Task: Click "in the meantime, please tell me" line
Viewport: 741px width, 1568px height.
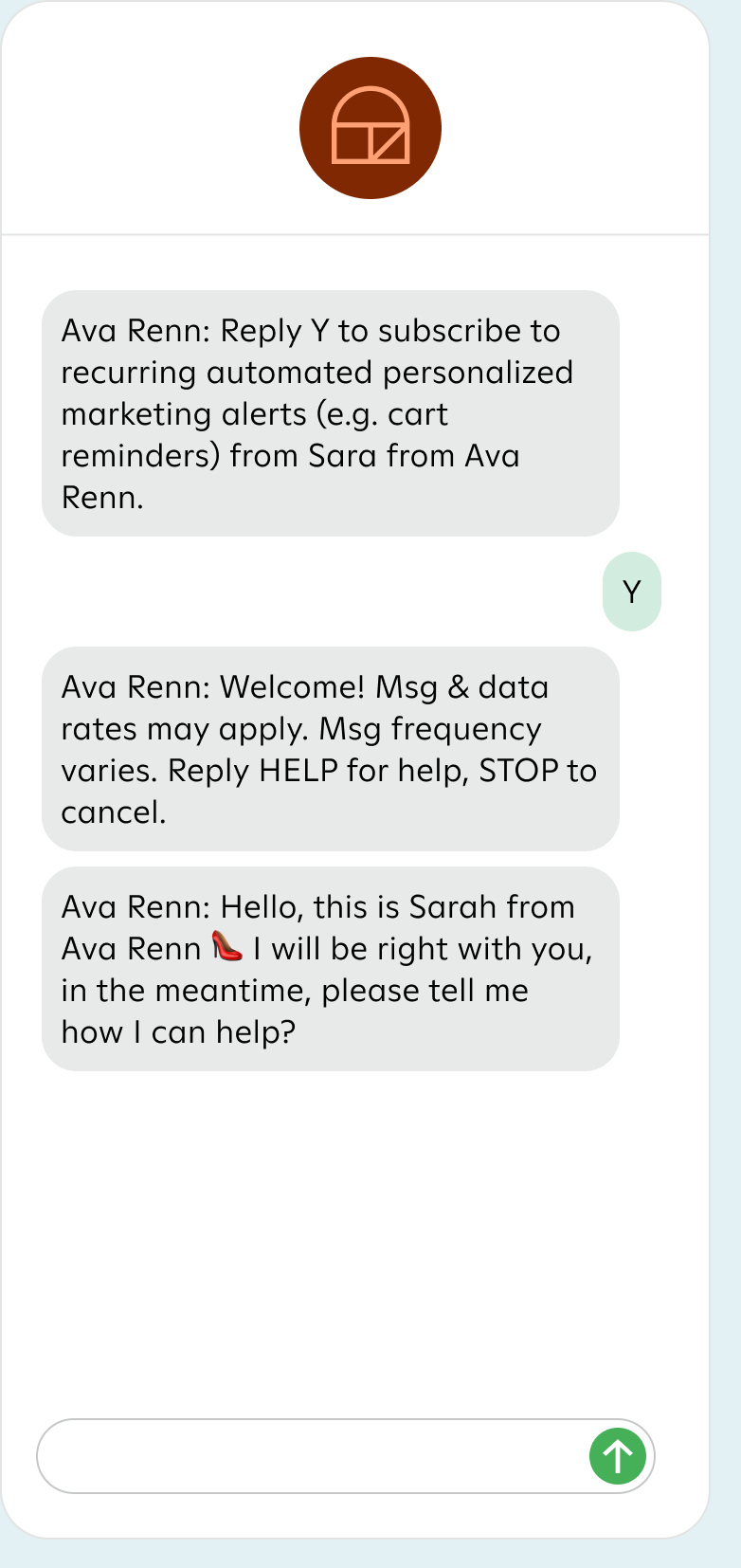Action: click(295, 991)
